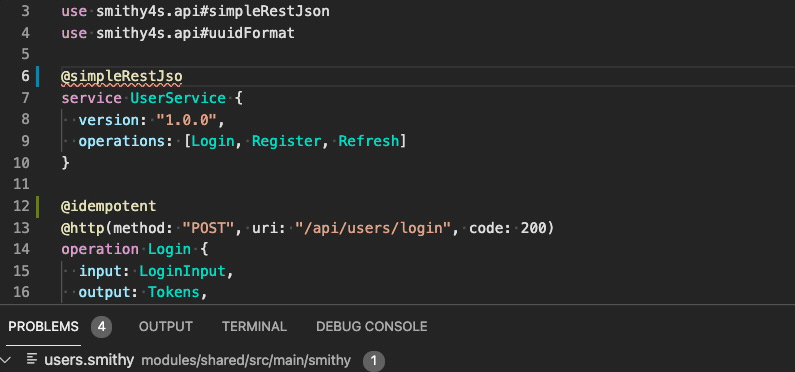Click smithy4s.api#uuidFormat import
This screenshot has height=372, width=795.
pos(195,33)
